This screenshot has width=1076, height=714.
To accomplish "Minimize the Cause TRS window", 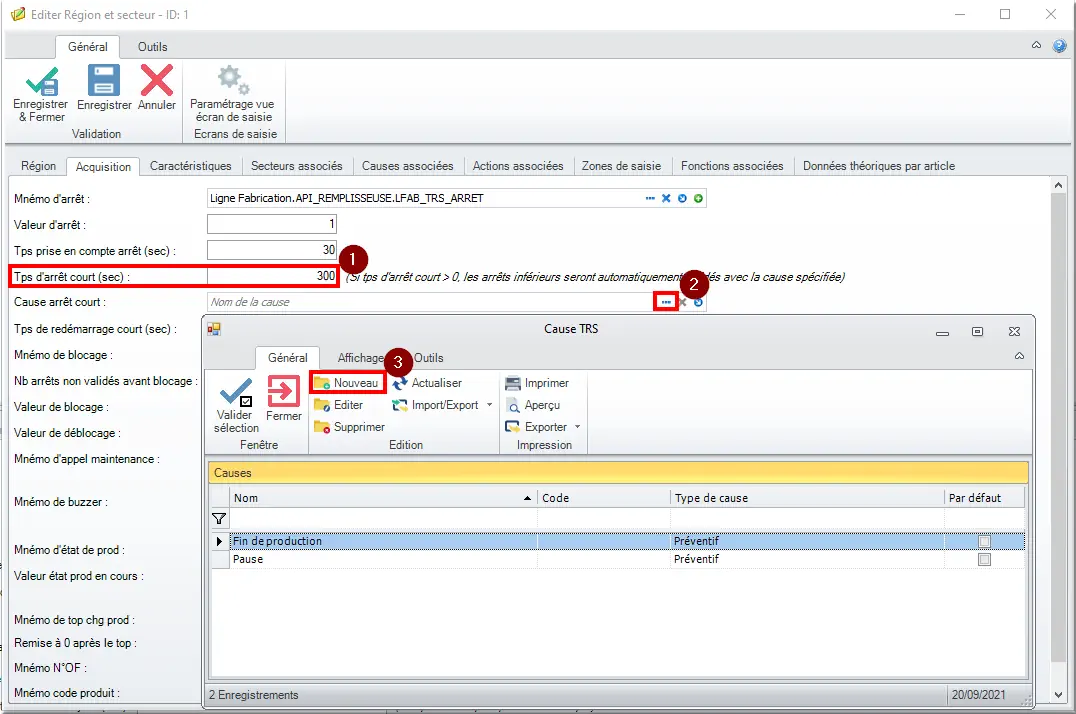I will pos(942,333).
